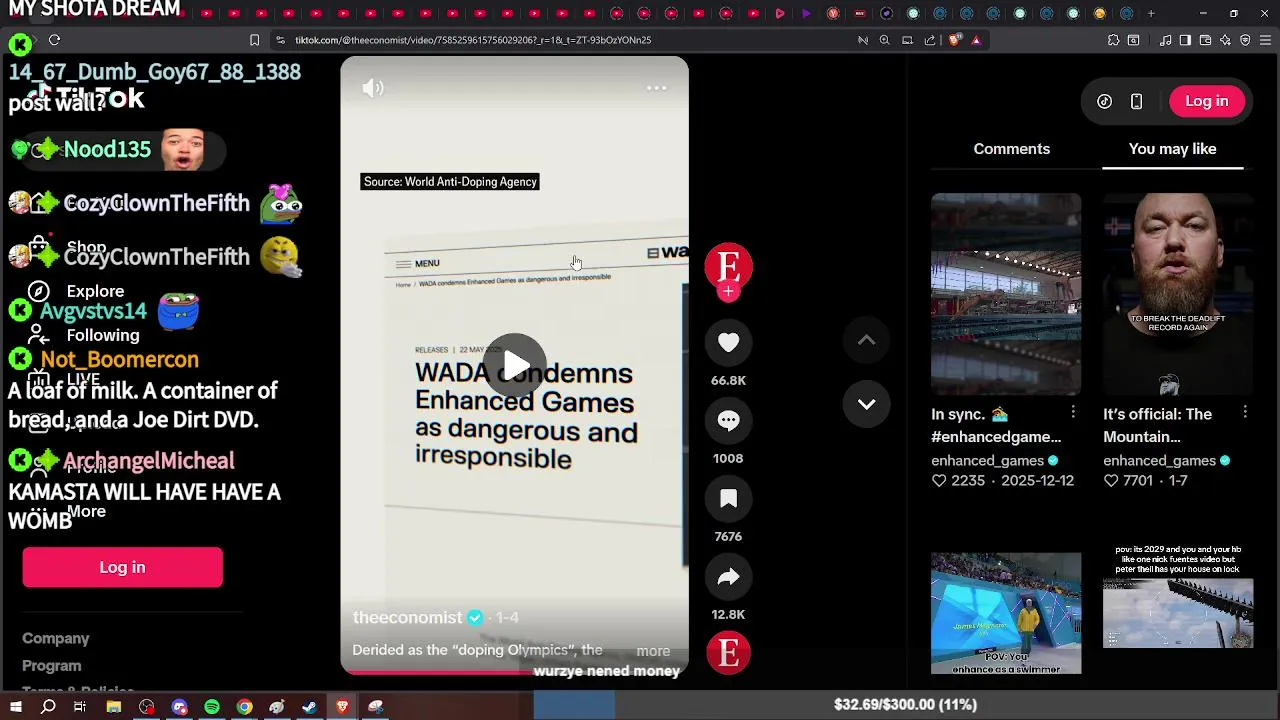Go to the next video with down chevron
The width and height of the screenshot is (1280, 720).
[x=866, y=404]
